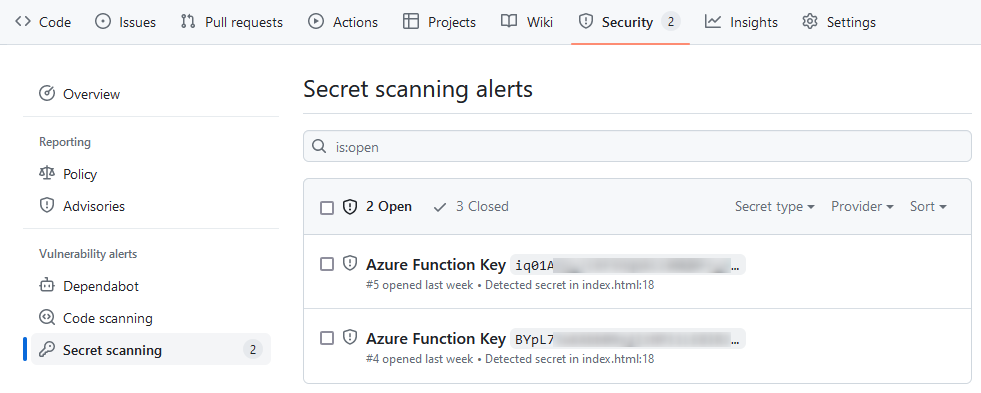
Task: Click the Wiki book icon
Action: coord(509,22)
